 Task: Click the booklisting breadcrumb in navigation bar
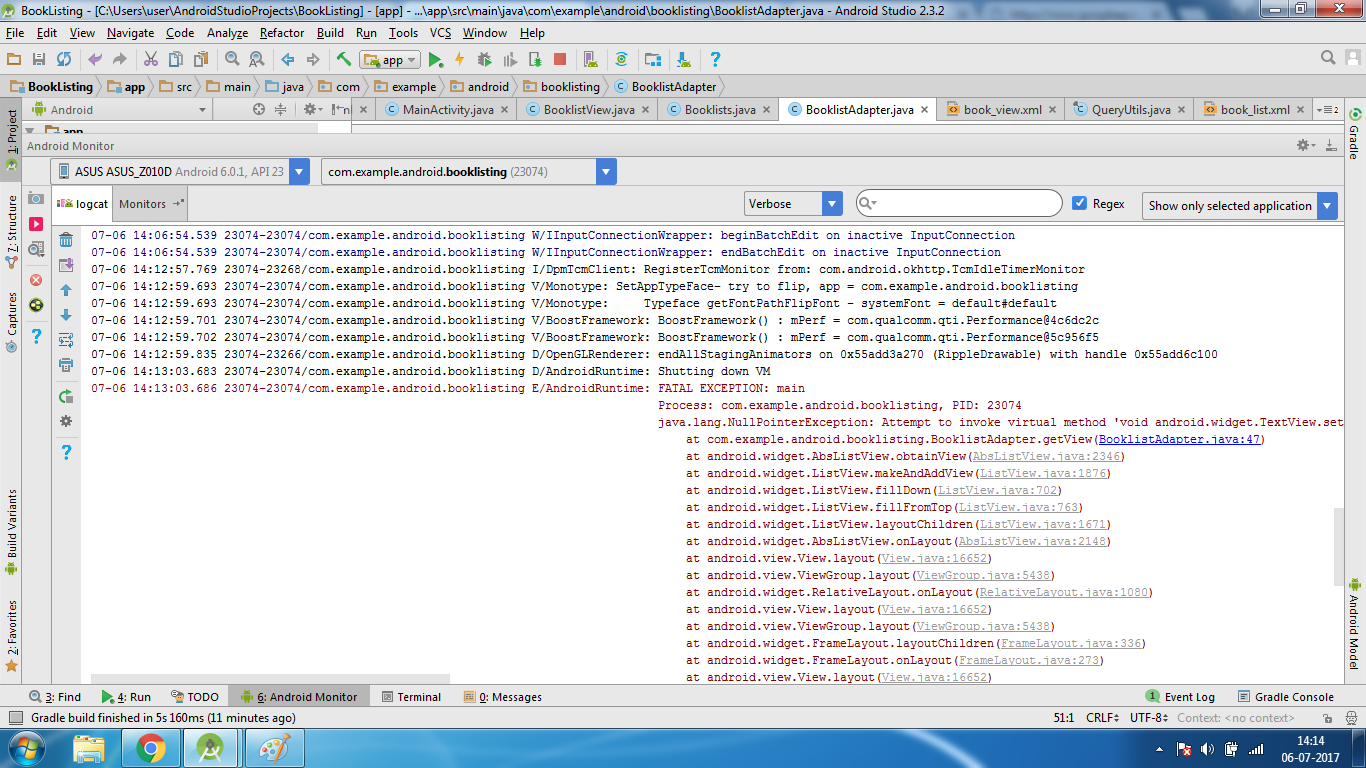(x=561, y=87)
